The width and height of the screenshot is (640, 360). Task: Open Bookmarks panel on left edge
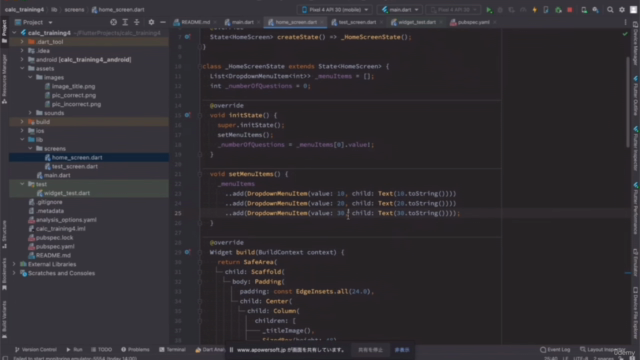tap(4, 274)
